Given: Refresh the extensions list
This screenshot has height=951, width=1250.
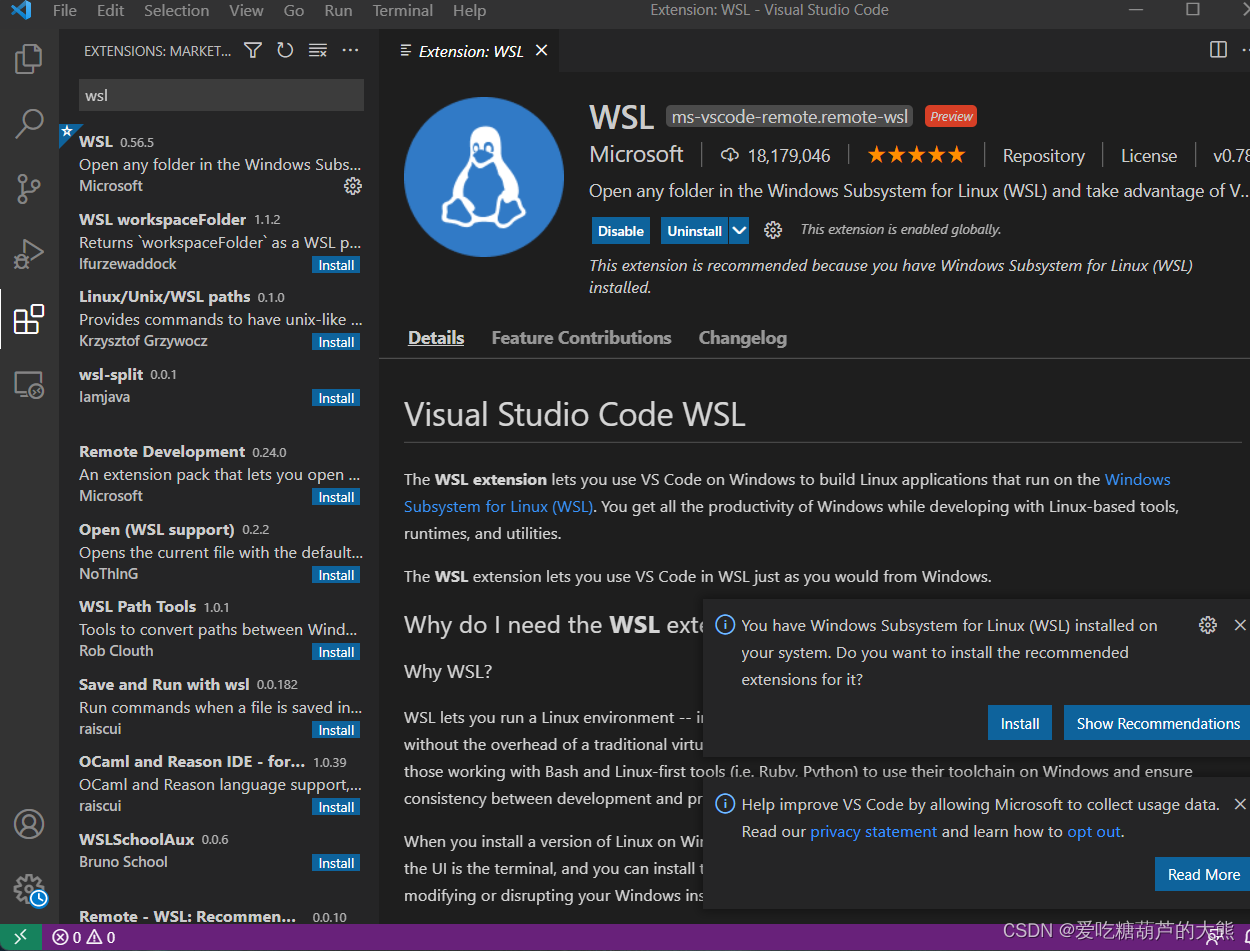Looking at the screenshot, I should click(x=285, y=50).
